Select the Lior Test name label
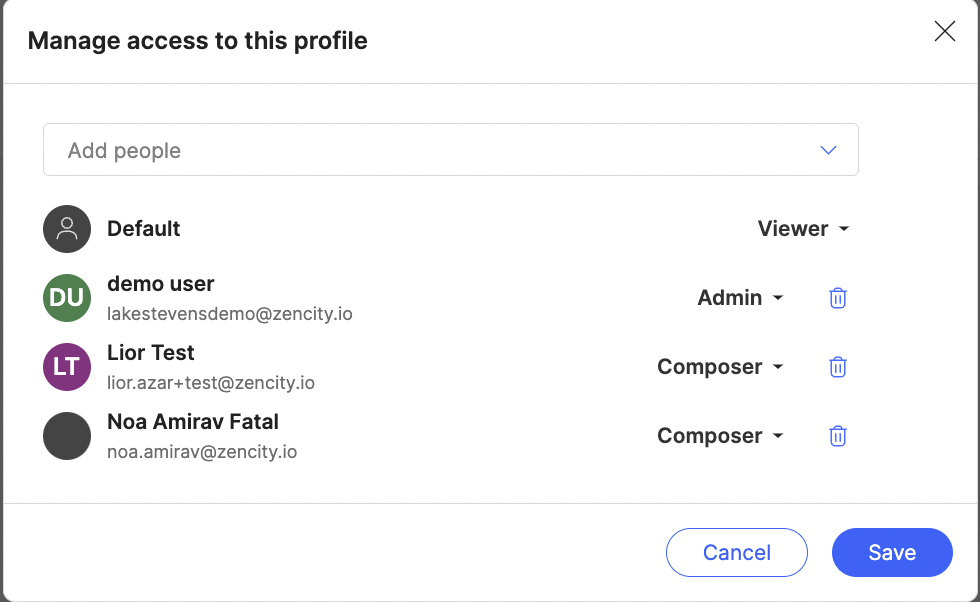Image resolution: width=980 pixels, height=602 pixels. tap(151, 353)
